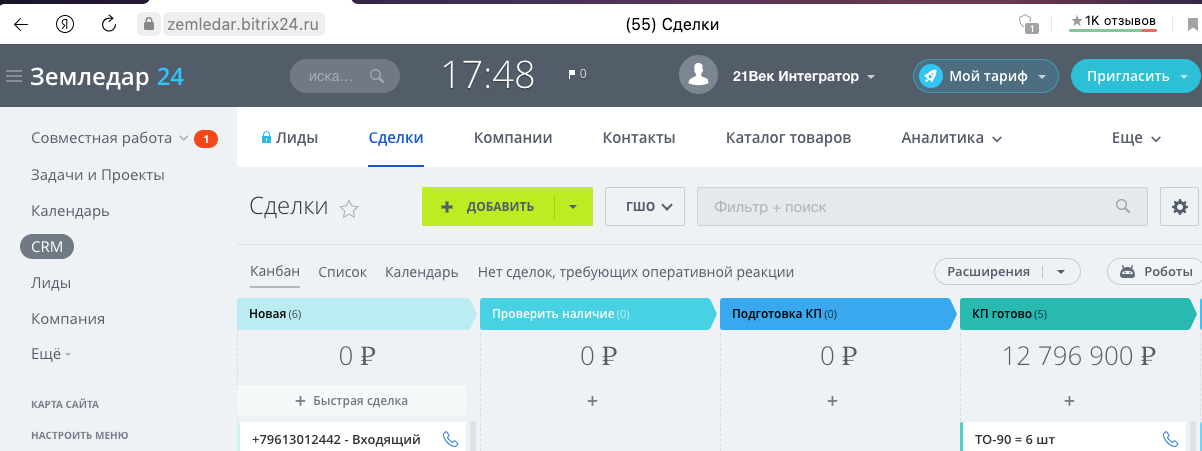Open the 17:48 work time clock

(x=488, y=76)
